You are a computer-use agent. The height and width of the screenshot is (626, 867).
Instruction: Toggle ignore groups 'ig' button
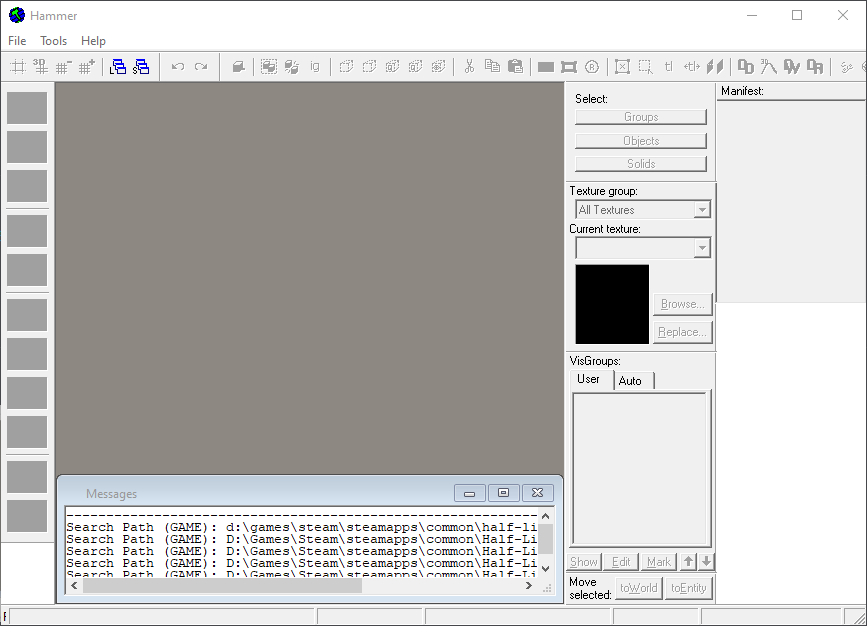coord(315,67)
